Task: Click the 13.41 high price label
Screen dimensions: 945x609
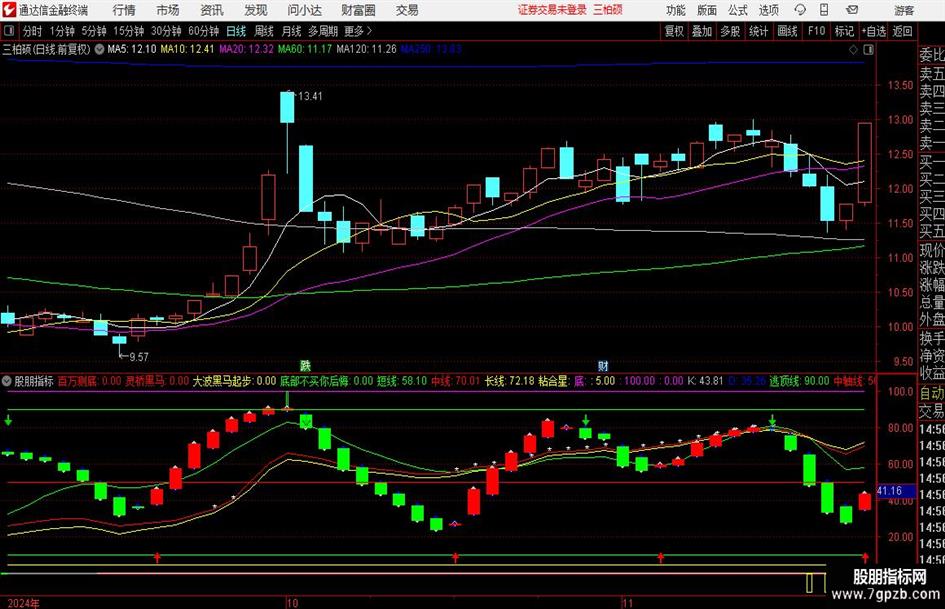Action: click(x=310, y=96)
